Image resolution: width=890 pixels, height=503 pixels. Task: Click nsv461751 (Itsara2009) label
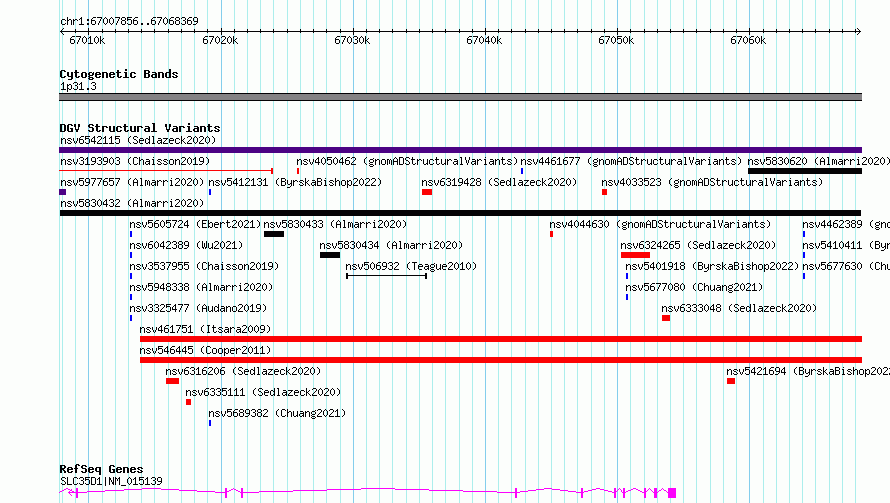205,329
